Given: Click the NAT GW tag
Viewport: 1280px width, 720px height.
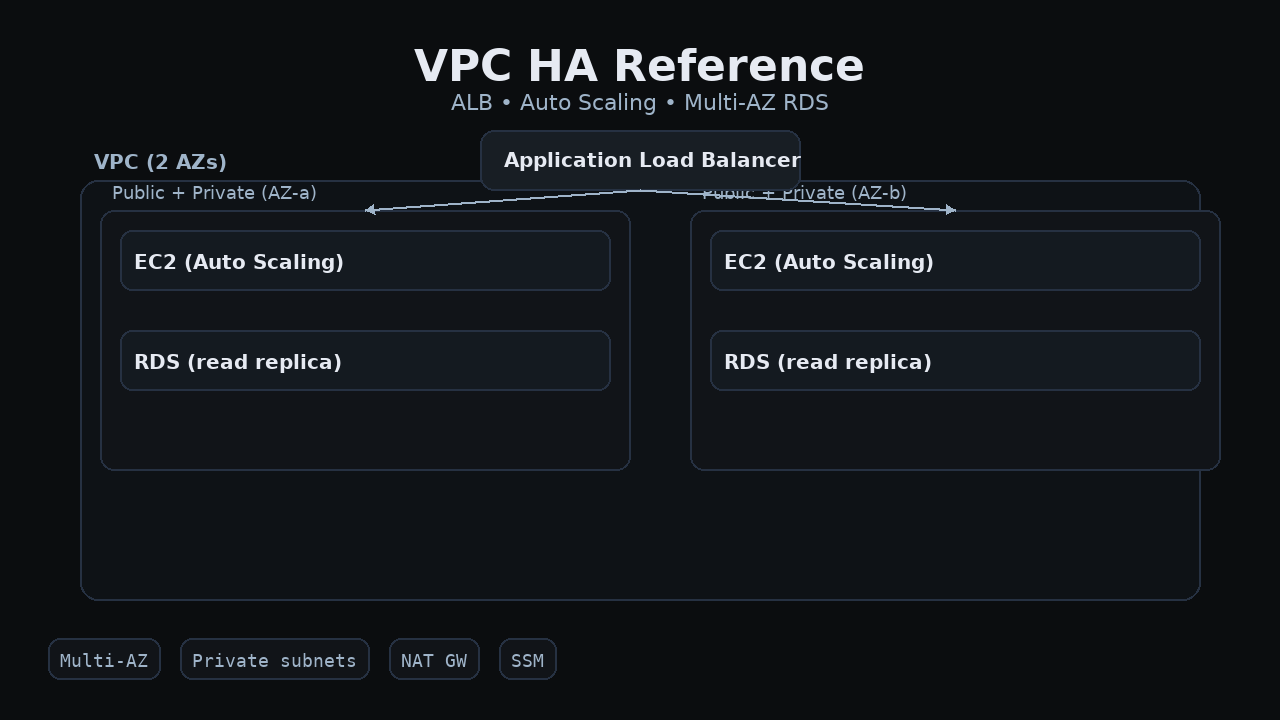Looking at the screenshot, I should [434, 660].
